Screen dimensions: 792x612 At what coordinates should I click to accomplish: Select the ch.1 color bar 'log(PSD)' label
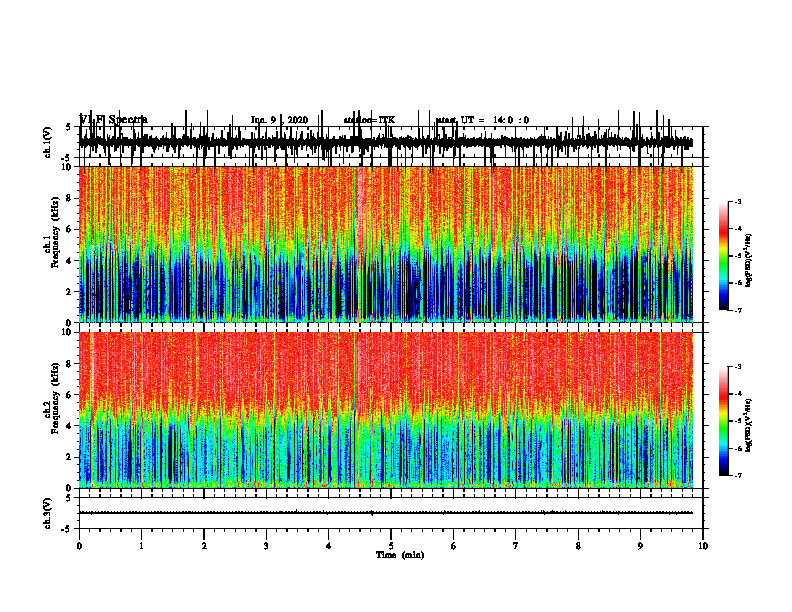click(x=749, y=261)
